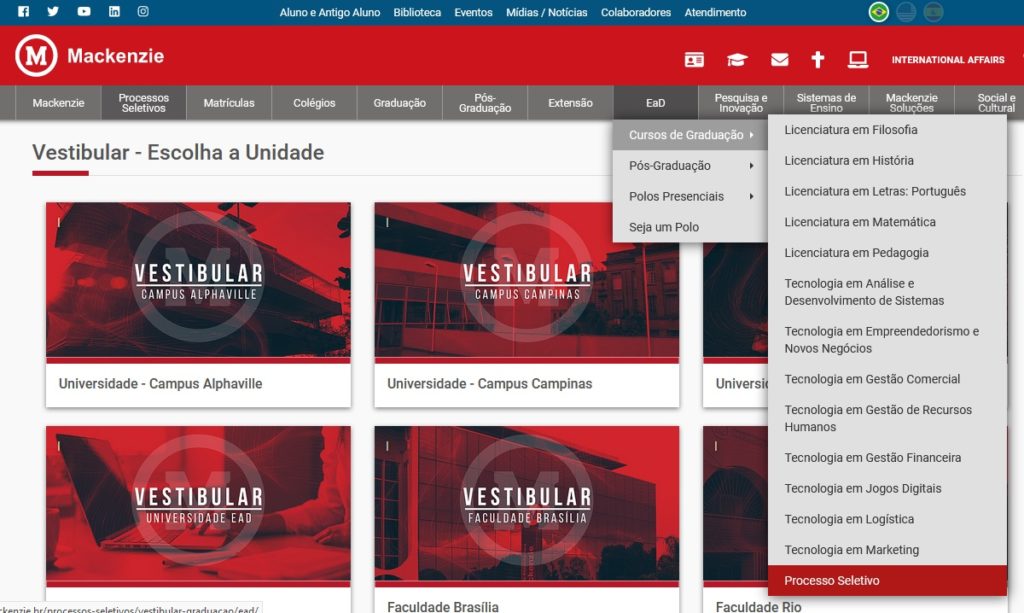Click Universidade - Campus Alphaville title
Screen dimensions: 1024x613
pos(160,384)
